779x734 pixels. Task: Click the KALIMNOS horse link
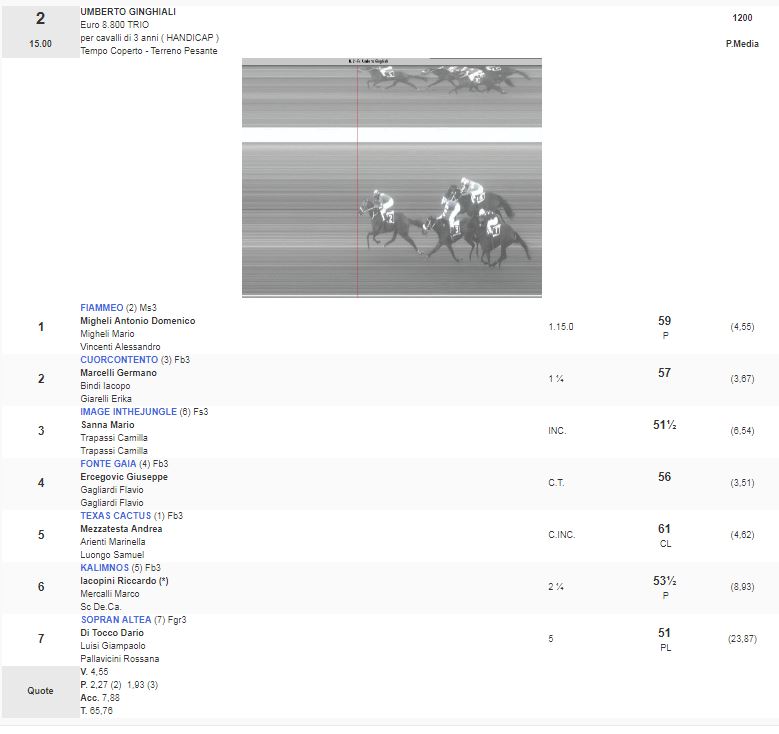105,568
